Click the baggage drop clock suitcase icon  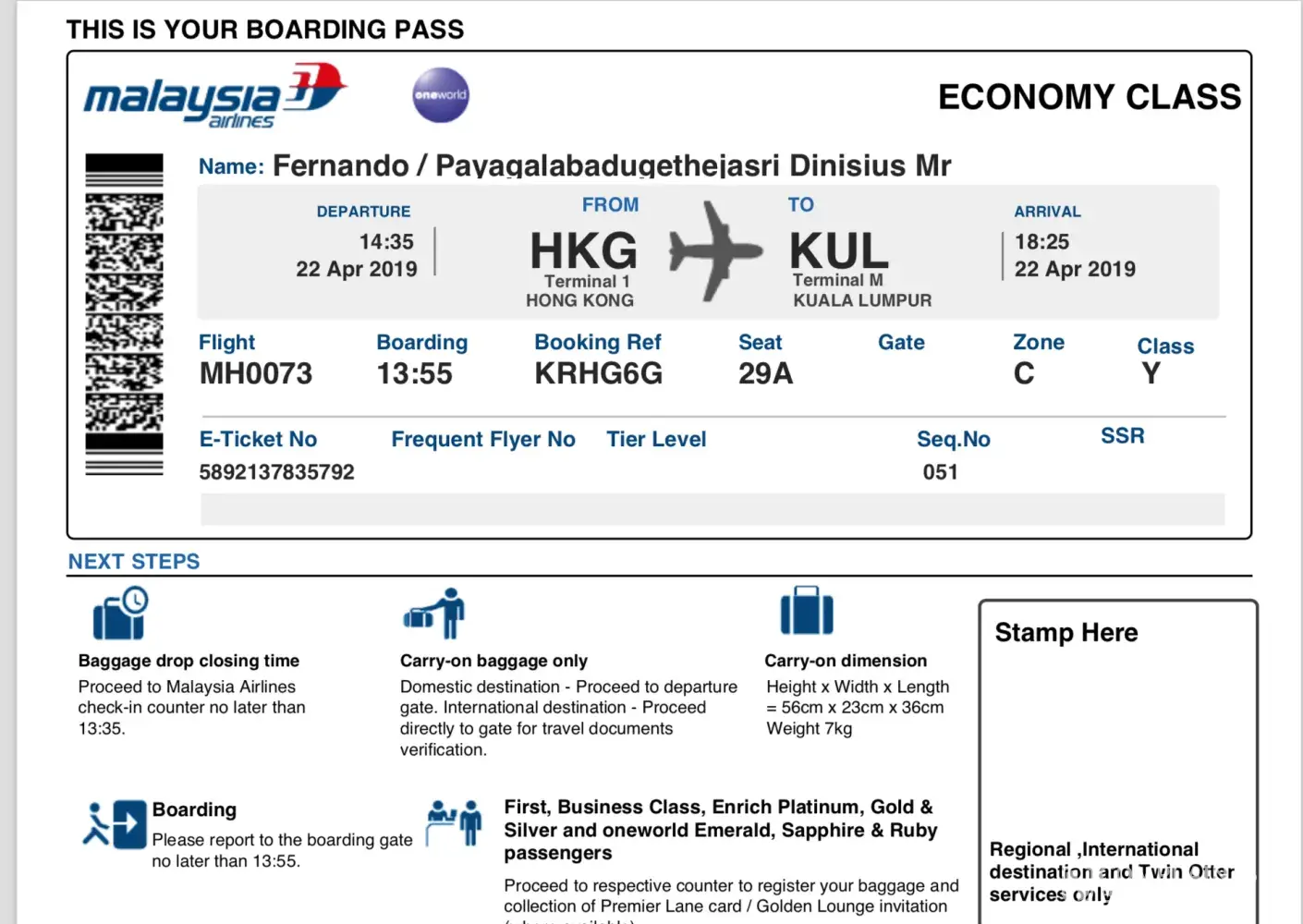click(120, 614)
